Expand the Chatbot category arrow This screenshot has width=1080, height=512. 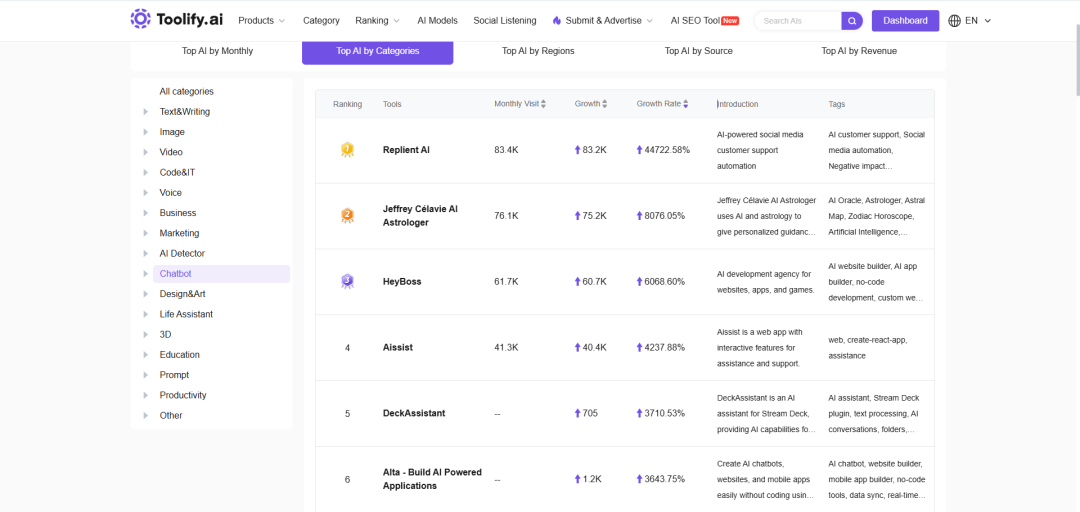click(x=145, y=274)
